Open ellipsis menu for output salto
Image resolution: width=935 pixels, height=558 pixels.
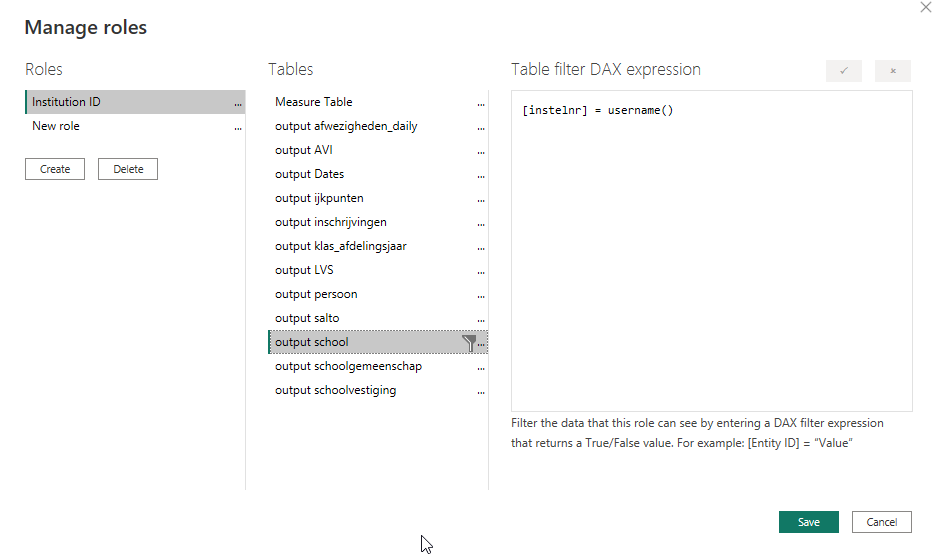point(481,320)
